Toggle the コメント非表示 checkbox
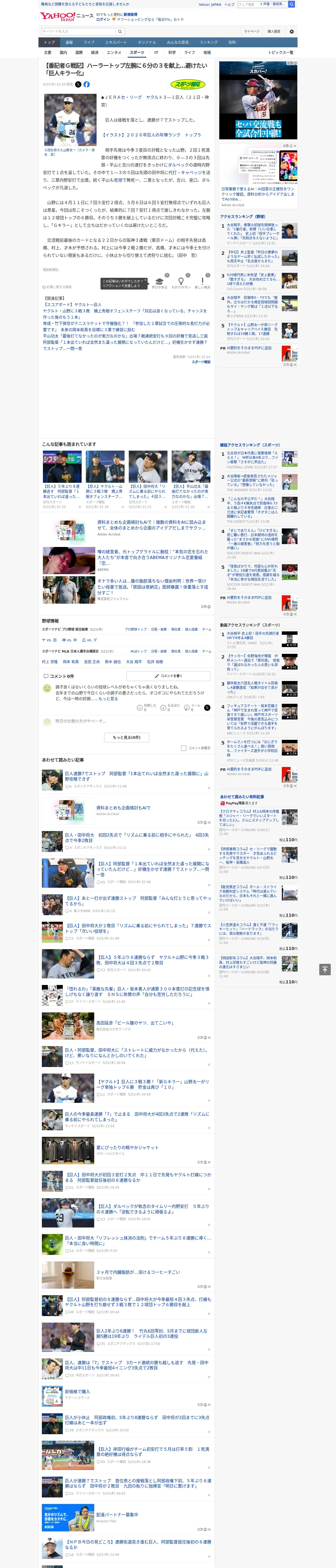Viewport: 336px width, 1568px height. (183, 748)
